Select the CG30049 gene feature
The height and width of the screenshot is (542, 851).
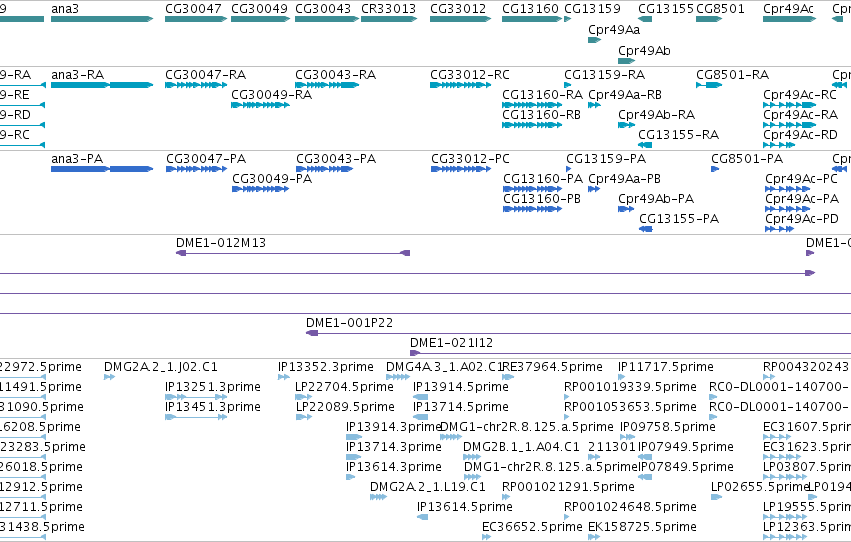261,19
